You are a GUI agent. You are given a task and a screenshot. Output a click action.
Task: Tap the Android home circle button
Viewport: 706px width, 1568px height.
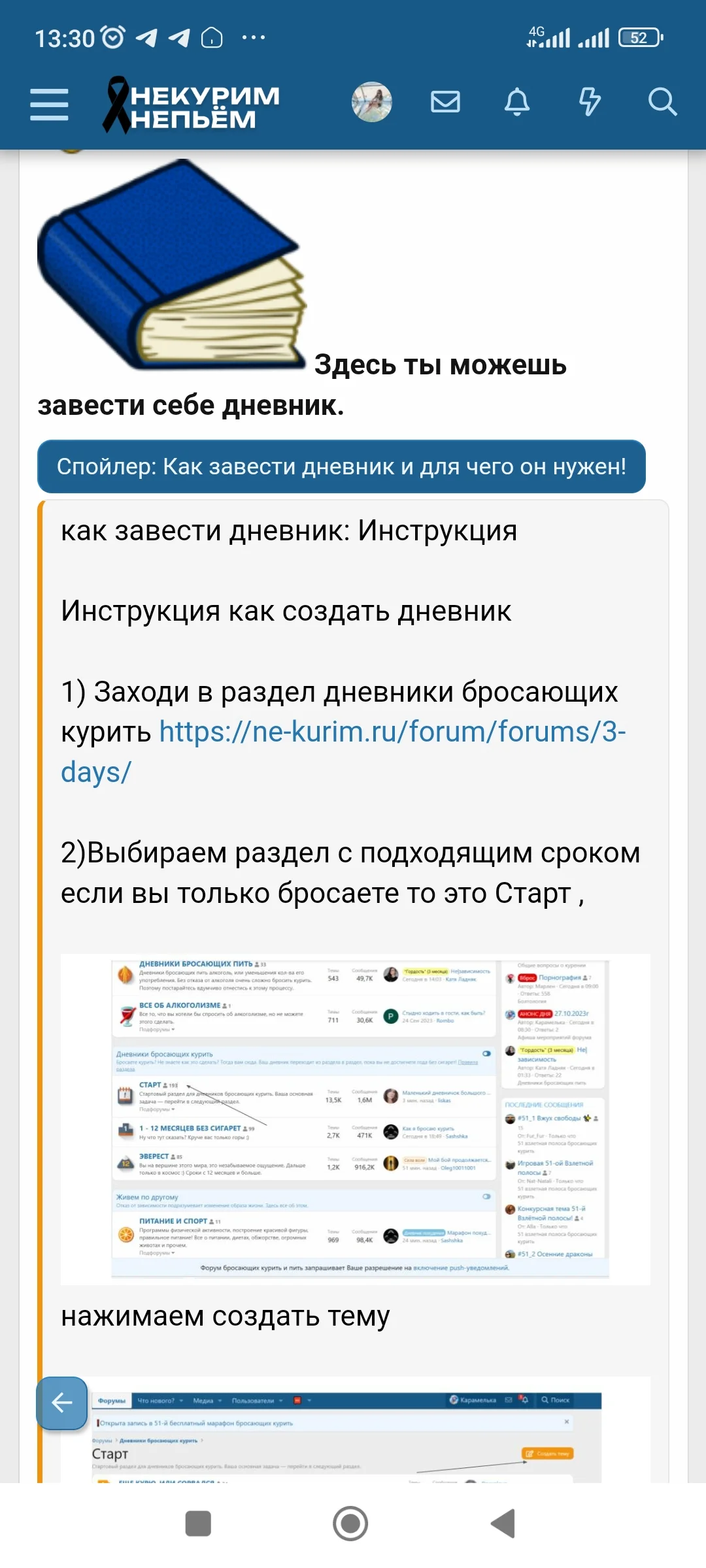click(350, 1524)
